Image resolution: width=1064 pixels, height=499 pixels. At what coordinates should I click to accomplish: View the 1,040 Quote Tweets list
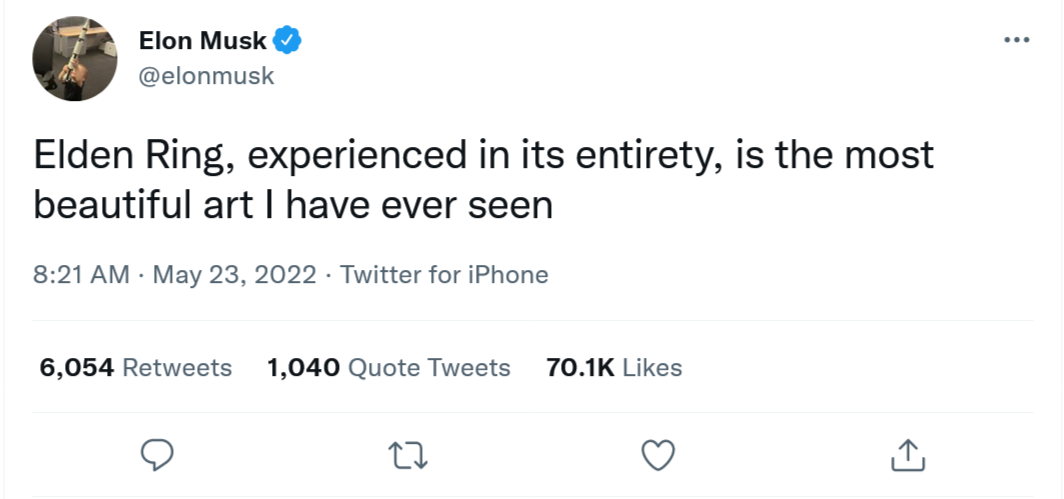[389, 367]
